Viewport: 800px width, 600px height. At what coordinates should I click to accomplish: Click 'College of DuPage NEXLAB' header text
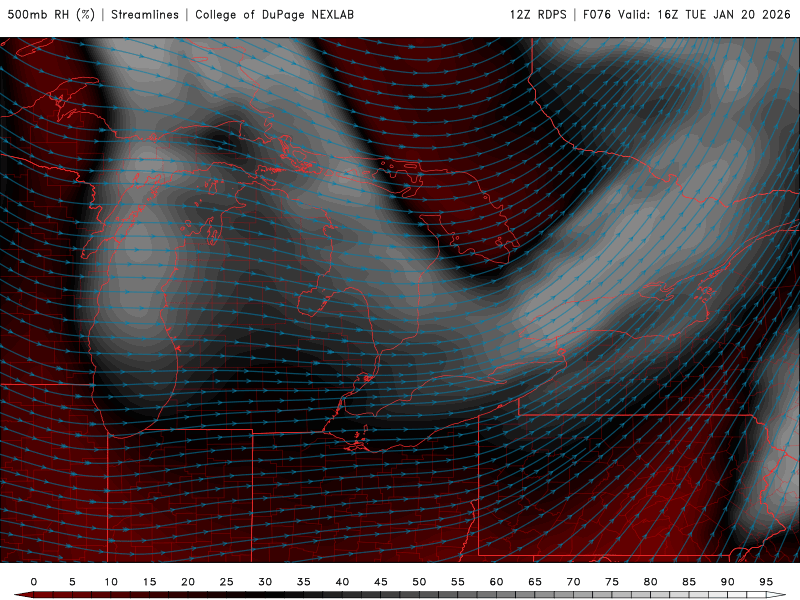tap(274, 14)
